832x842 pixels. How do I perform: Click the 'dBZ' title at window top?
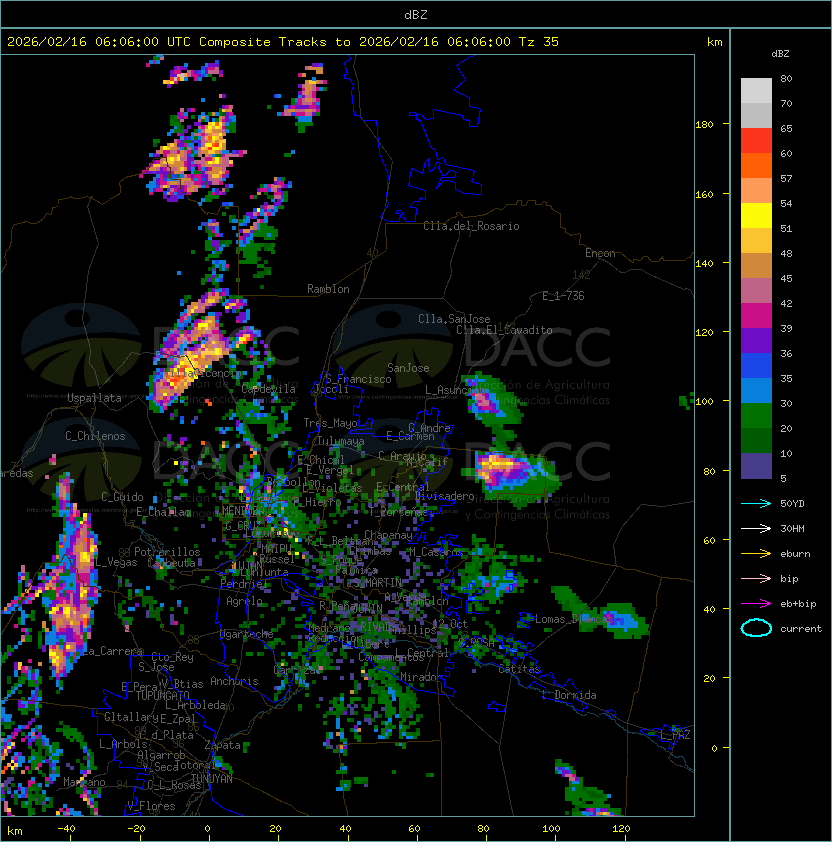[x=416, y=14]
